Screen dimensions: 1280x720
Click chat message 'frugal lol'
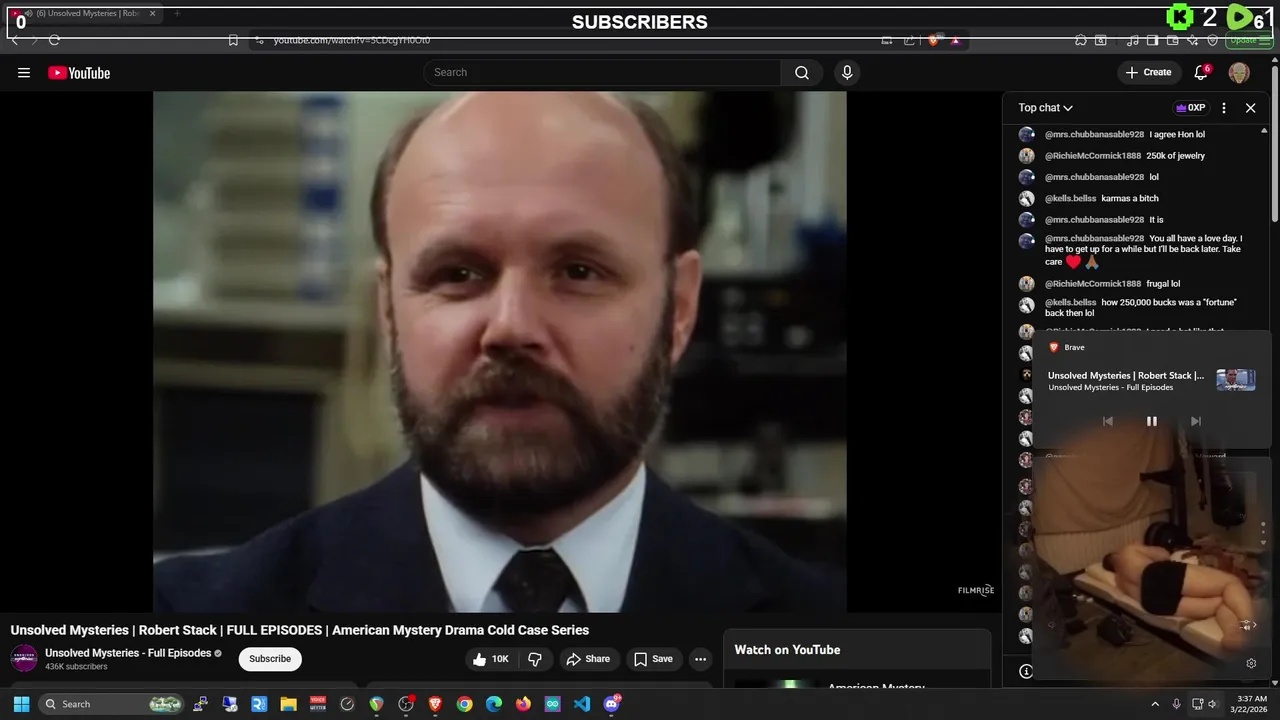1163,284
